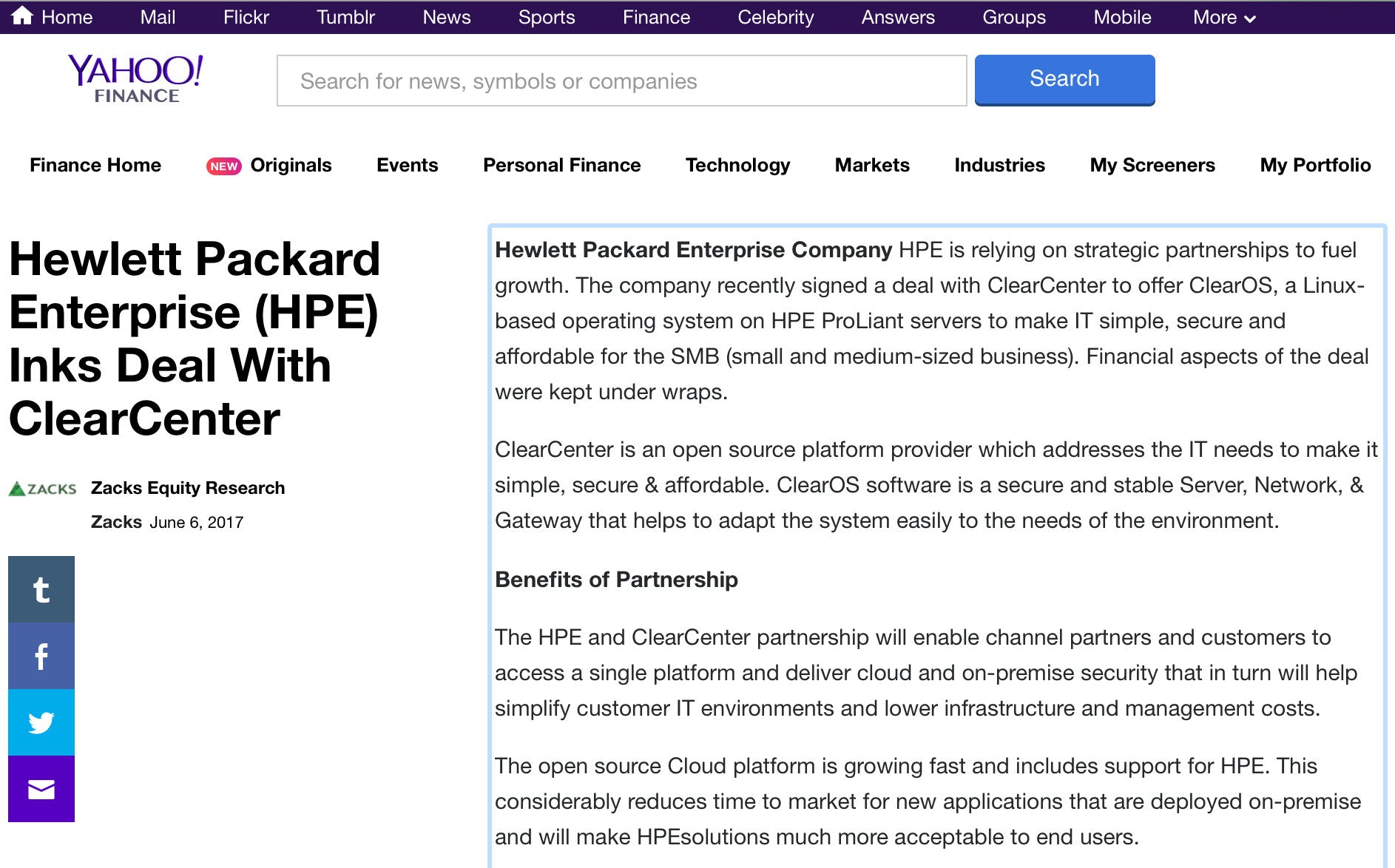Switch to the Technology section
This screenshot has height=868, width=1395.
tap(737, 165)
